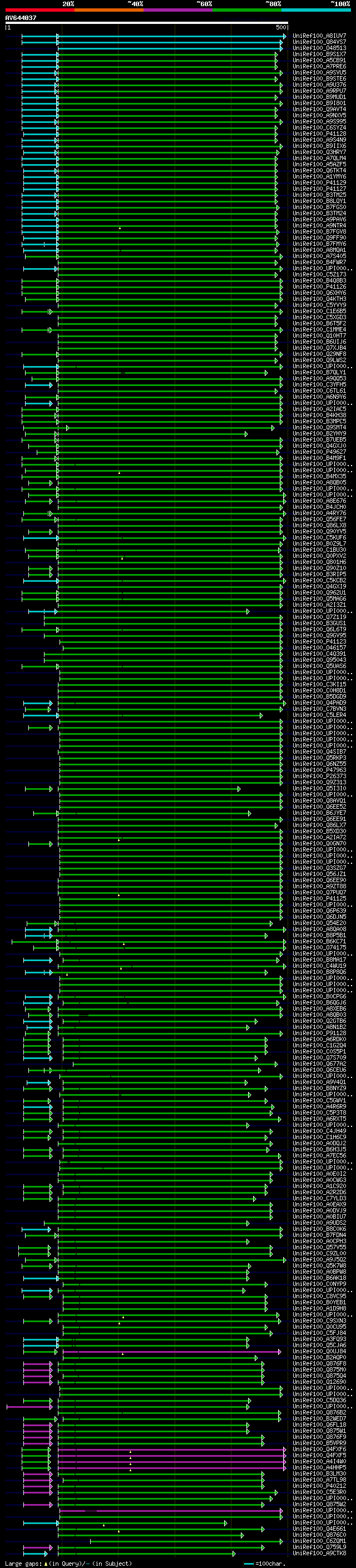Open the UniRef100_C4WU19 entry
The width and height of the screenshot is (356, 1568).
click(x=319, y=966)
